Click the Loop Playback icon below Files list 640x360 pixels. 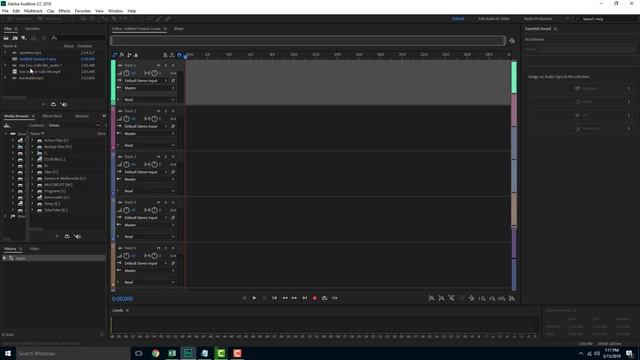pyautogui.click(x=53, y=104)
